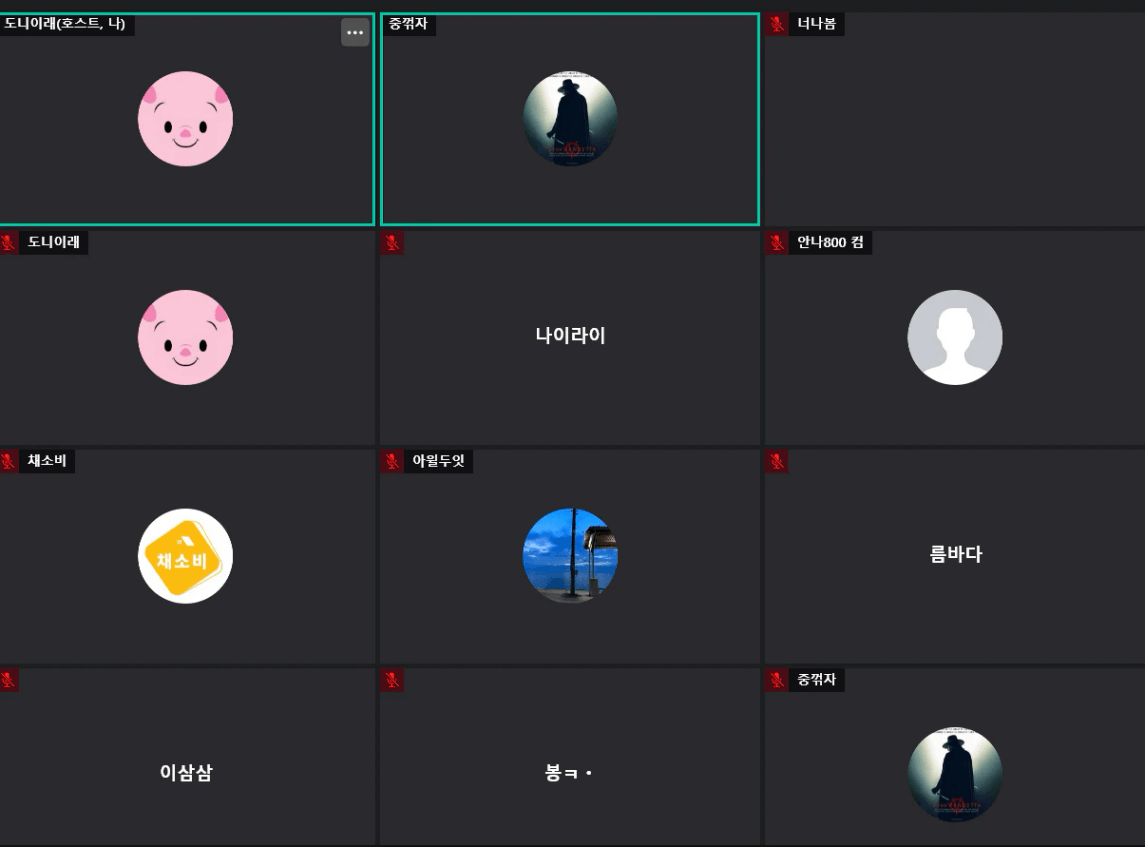Click the 이삼삼 participant name
Image resolution: width=1145 pixels, height=847 pixels.
(186, 773)
